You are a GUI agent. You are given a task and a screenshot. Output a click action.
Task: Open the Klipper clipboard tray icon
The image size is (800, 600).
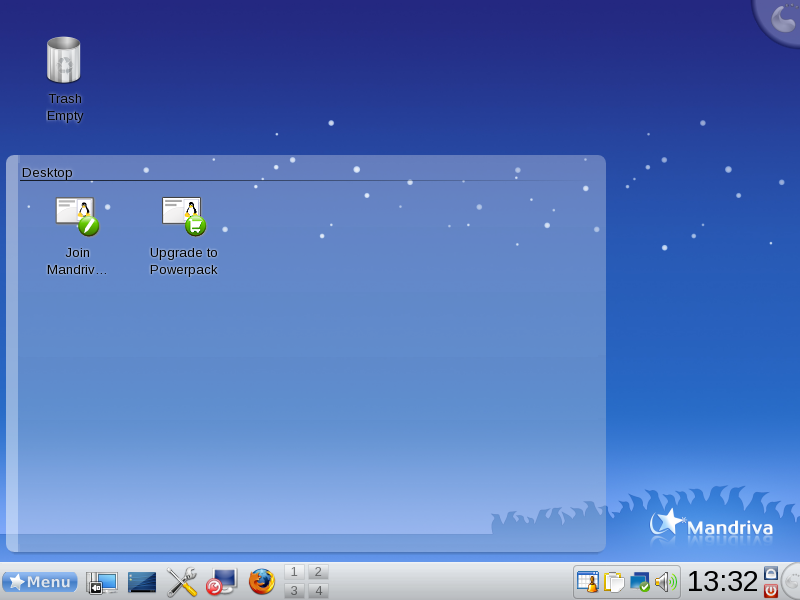614,582
